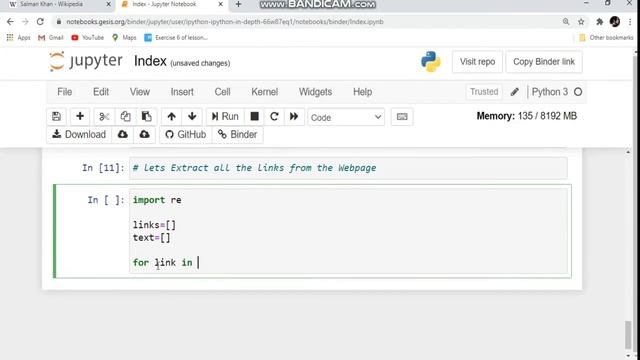Click cloud download icon next to Download
The image size is (640, 360).
click(122, 135)
